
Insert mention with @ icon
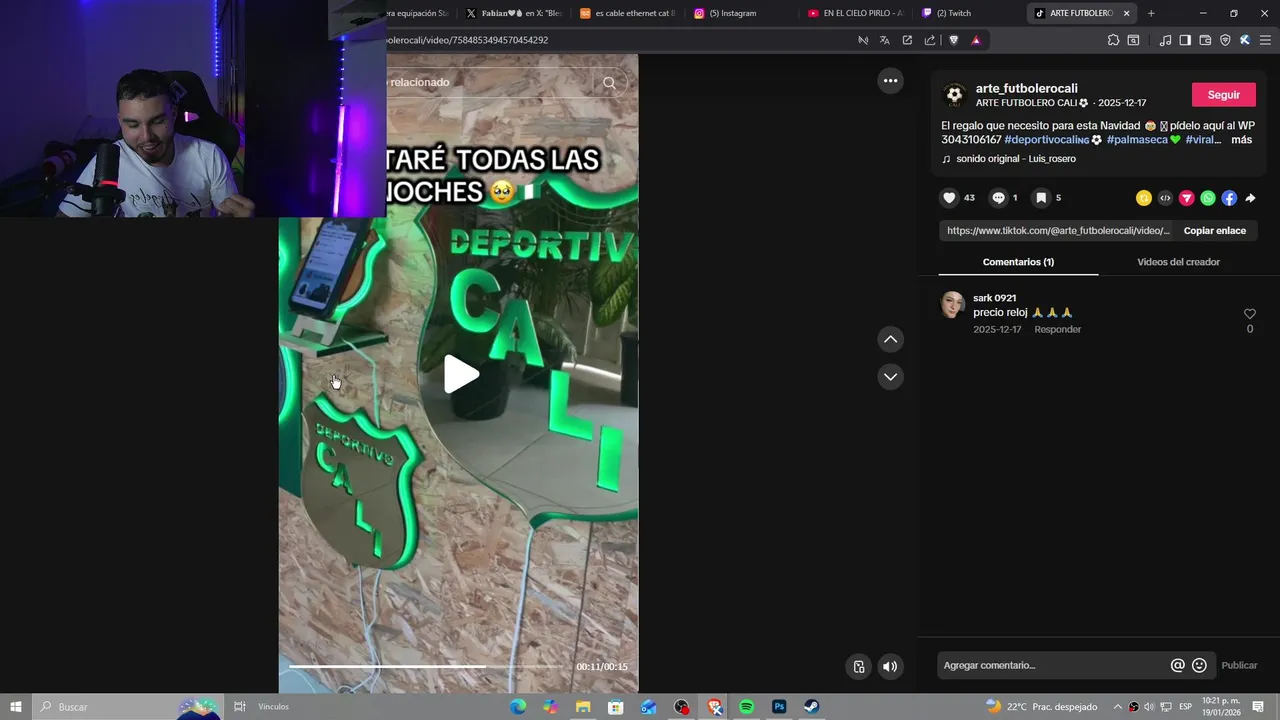click(1178, 665)
